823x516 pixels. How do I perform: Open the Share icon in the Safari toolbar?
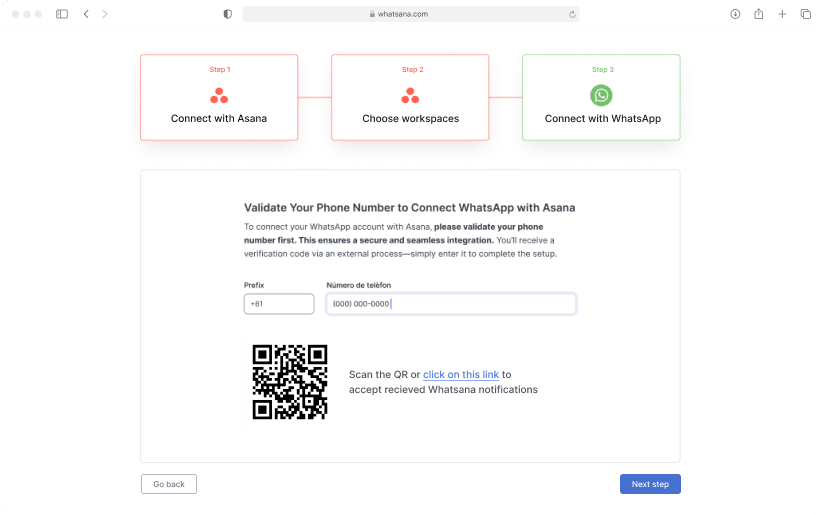click(759, 14)
